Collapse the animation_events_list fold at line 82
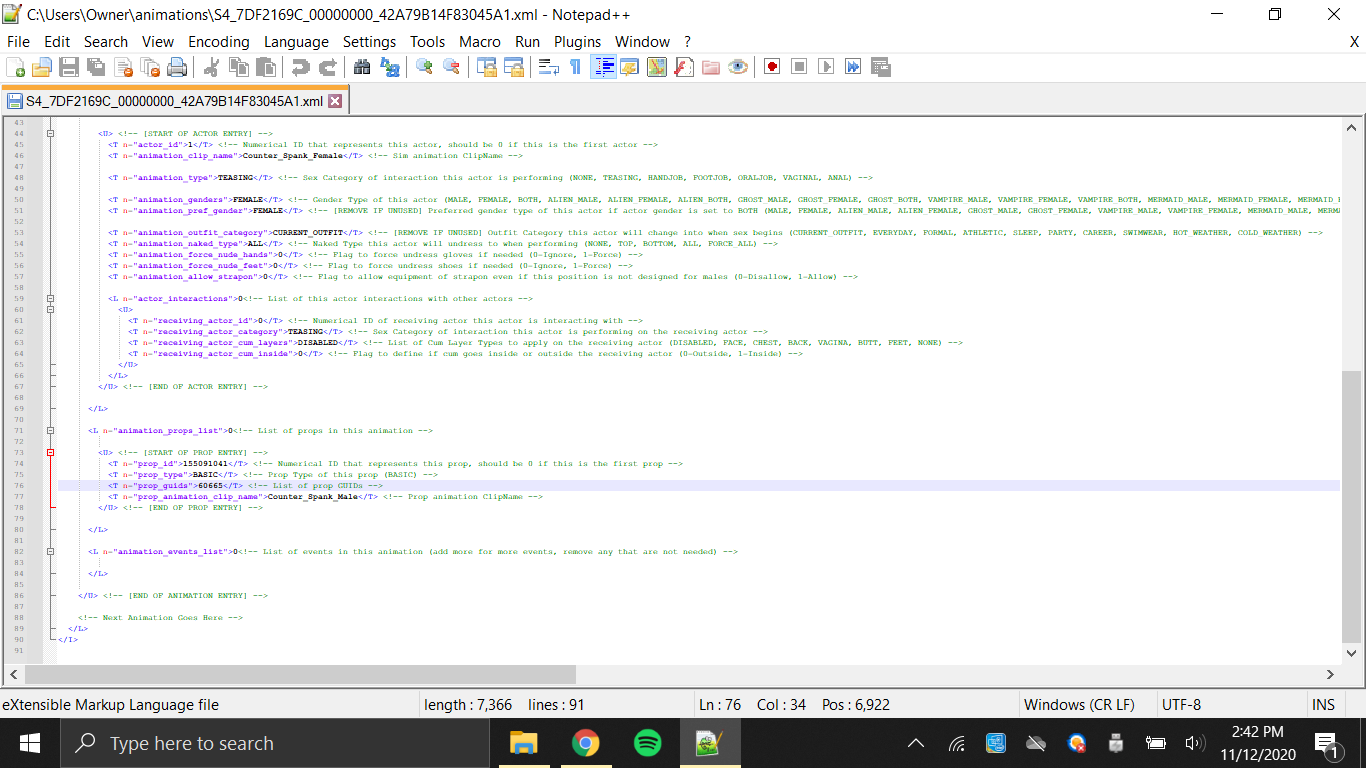This screenshot has width=1366, height=768. point(49,551)
